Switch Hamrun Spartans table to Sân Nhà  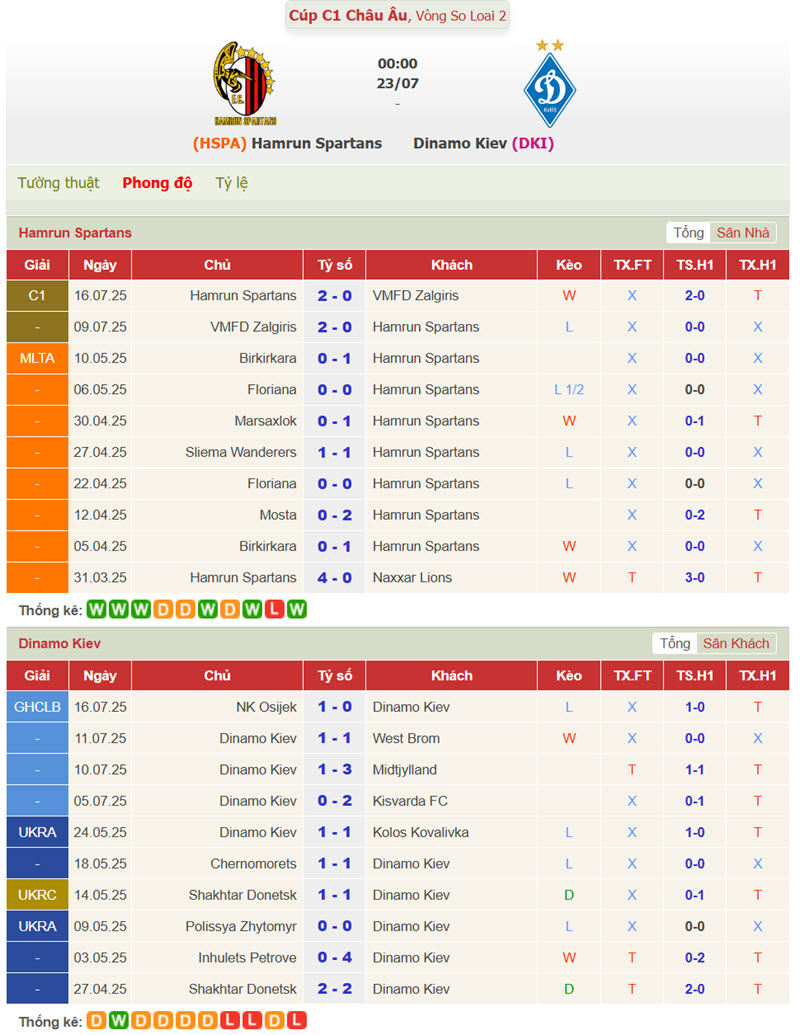pos(743,232)
